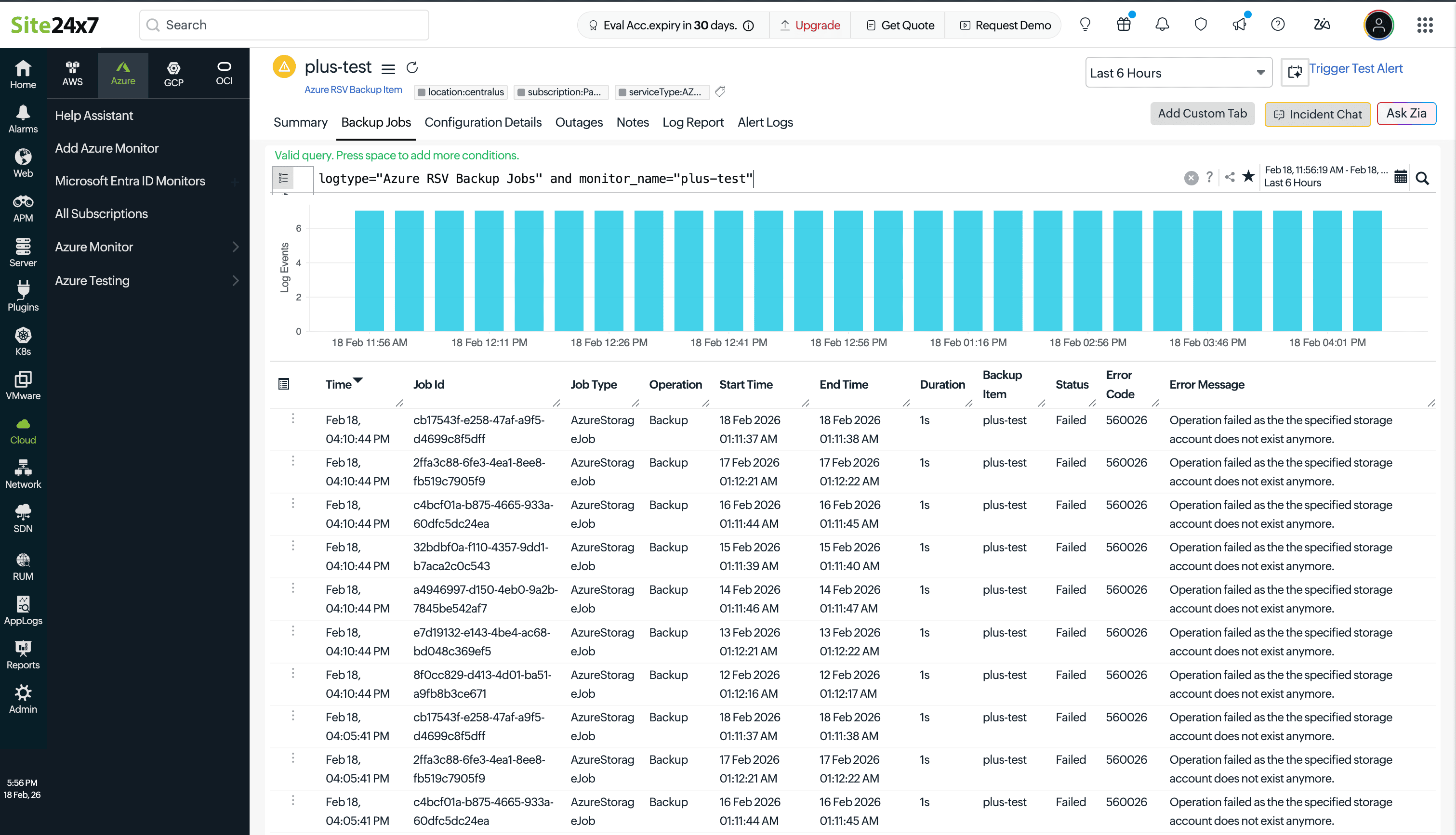
Task: Open the K8s section
Action: coord(23,342)
